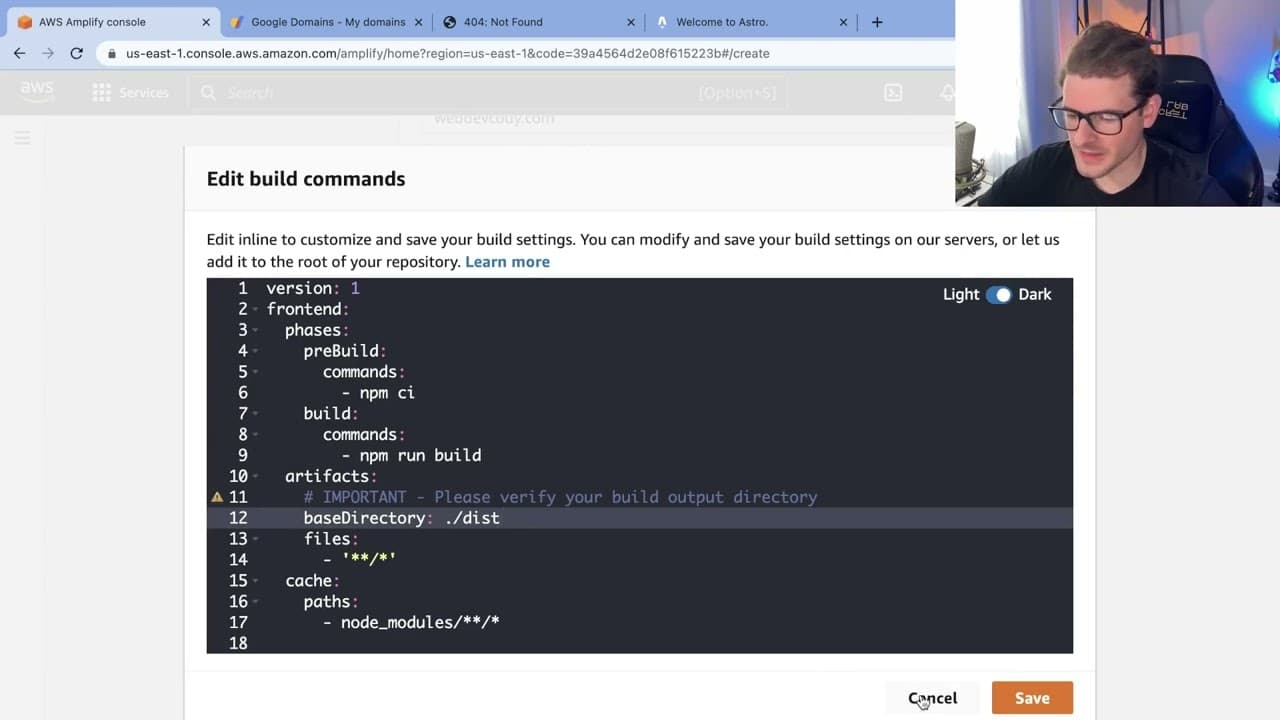The image size is (1280, 720).
Task: Cancel editing build commands
Action: 932,698
